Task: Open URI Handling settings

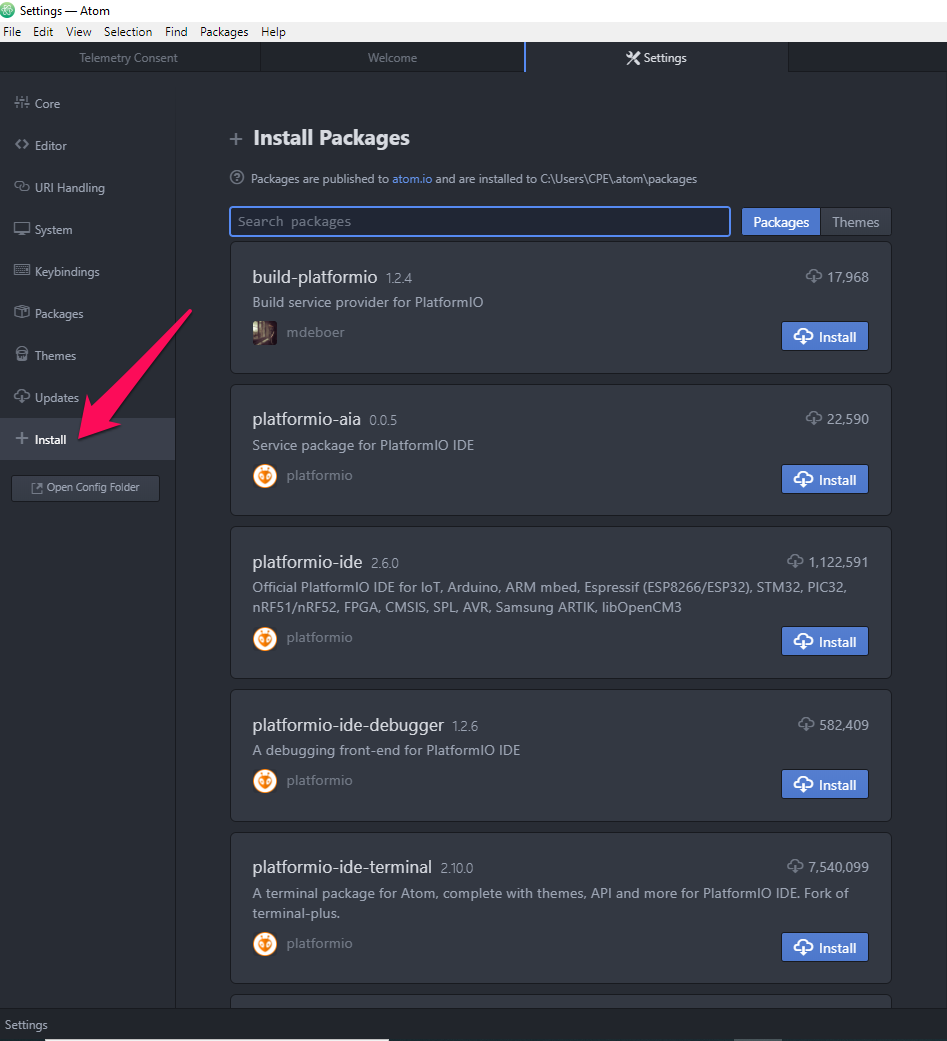Action: click(x=69, y=188)
